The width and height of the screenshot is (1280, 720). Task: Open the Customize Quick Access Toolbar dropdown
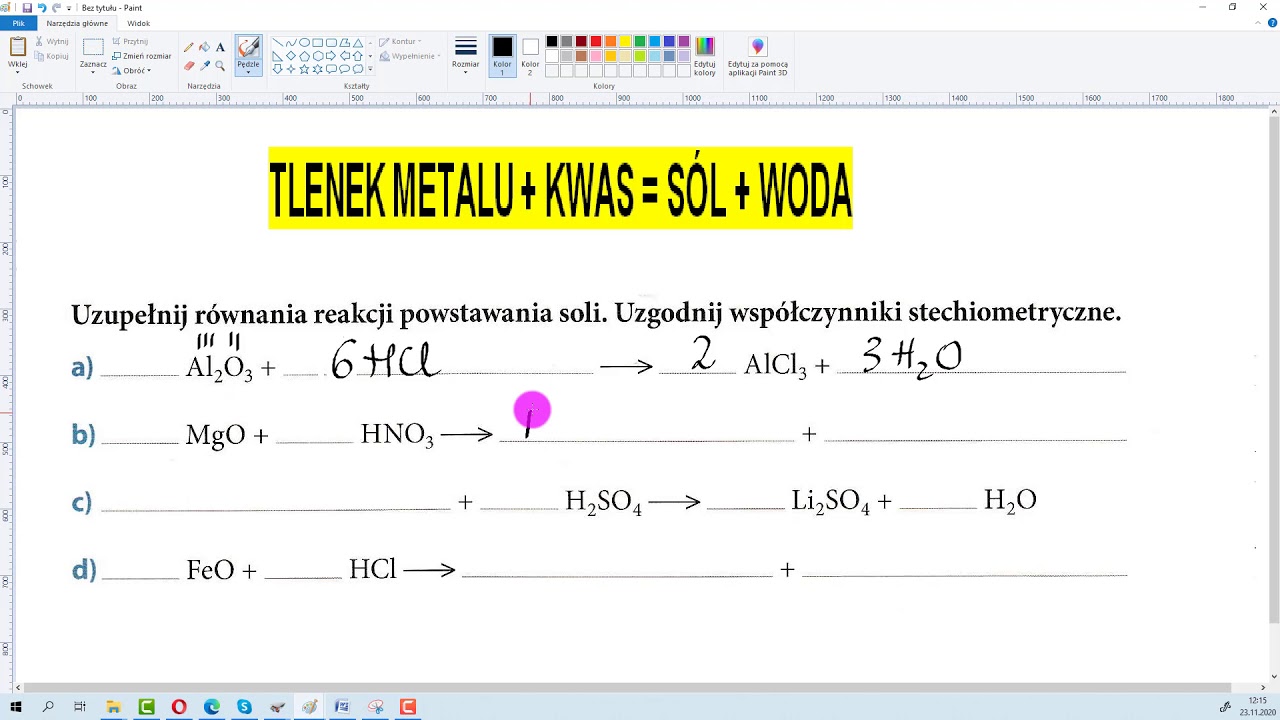pyautogui.click(x=69, y=7)
